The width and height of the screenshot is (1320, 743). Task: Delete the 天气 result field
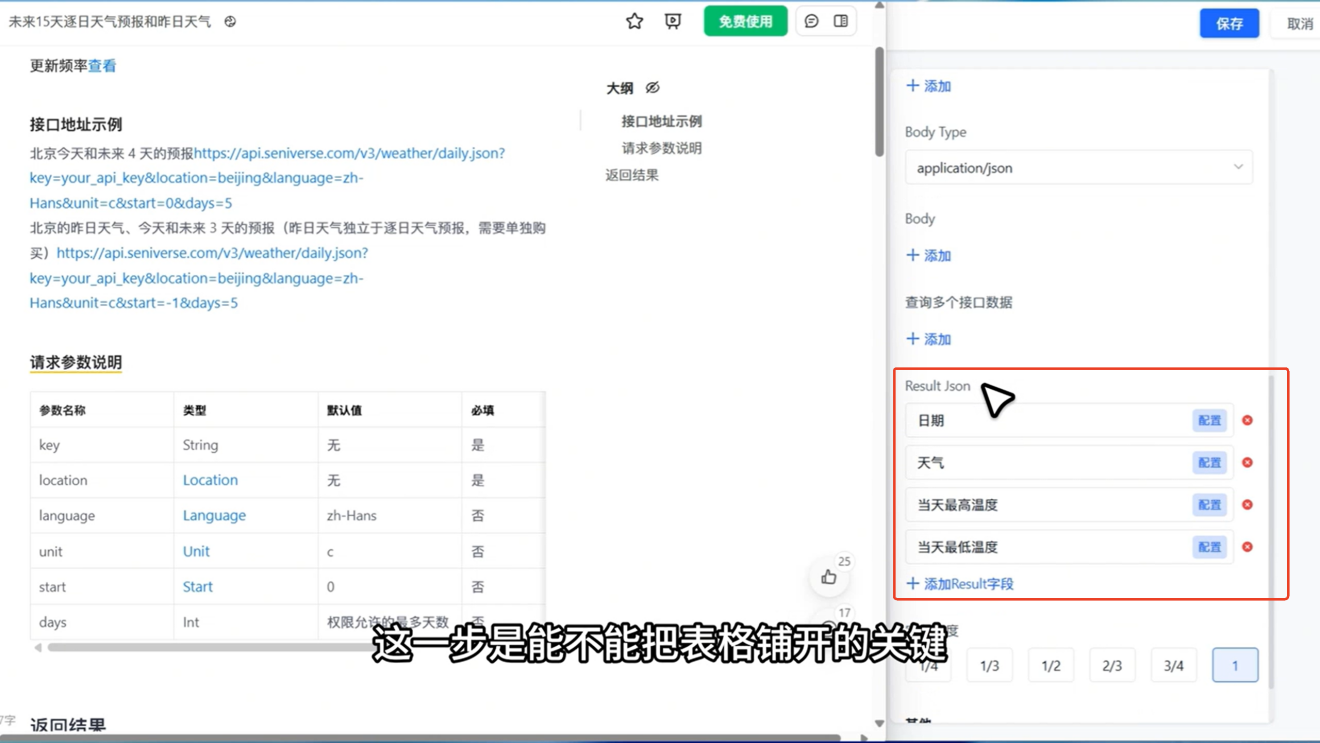pyautogui.click(x=1247, y=462)
